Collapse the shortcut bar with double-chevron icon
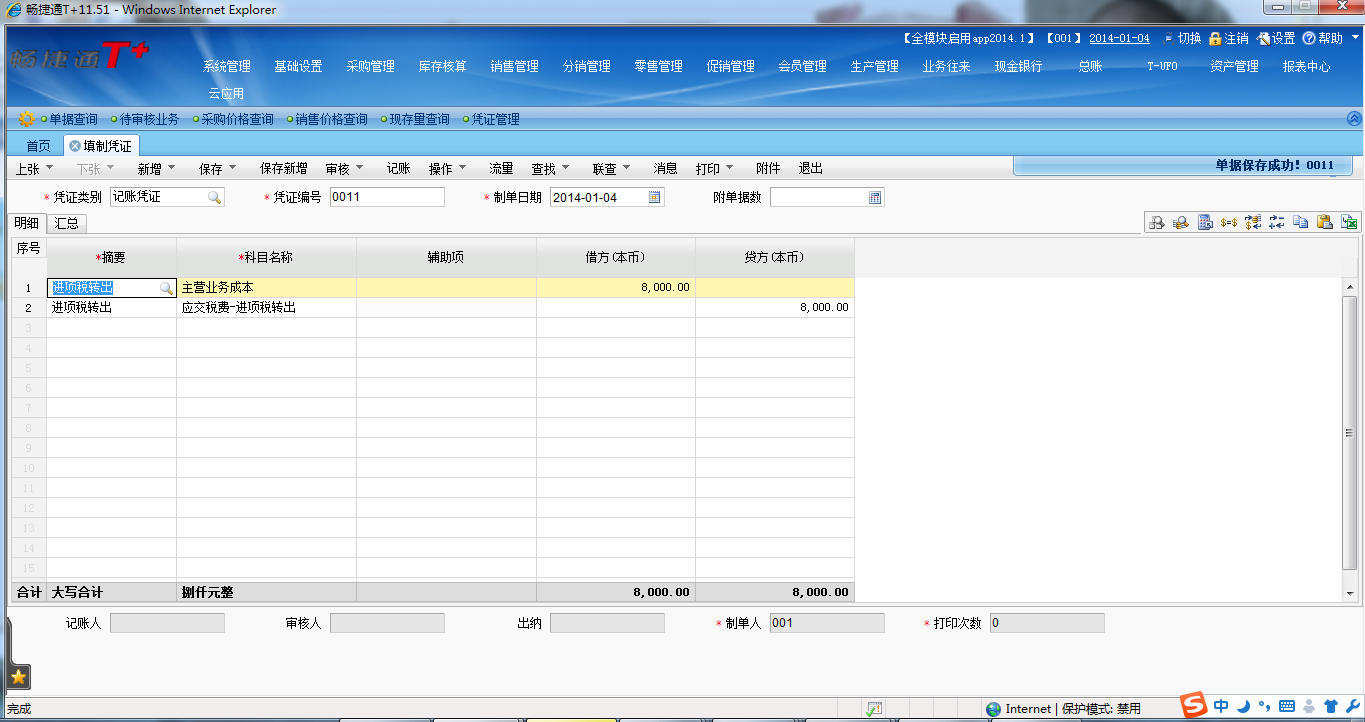 click(x=1355, y=118)
